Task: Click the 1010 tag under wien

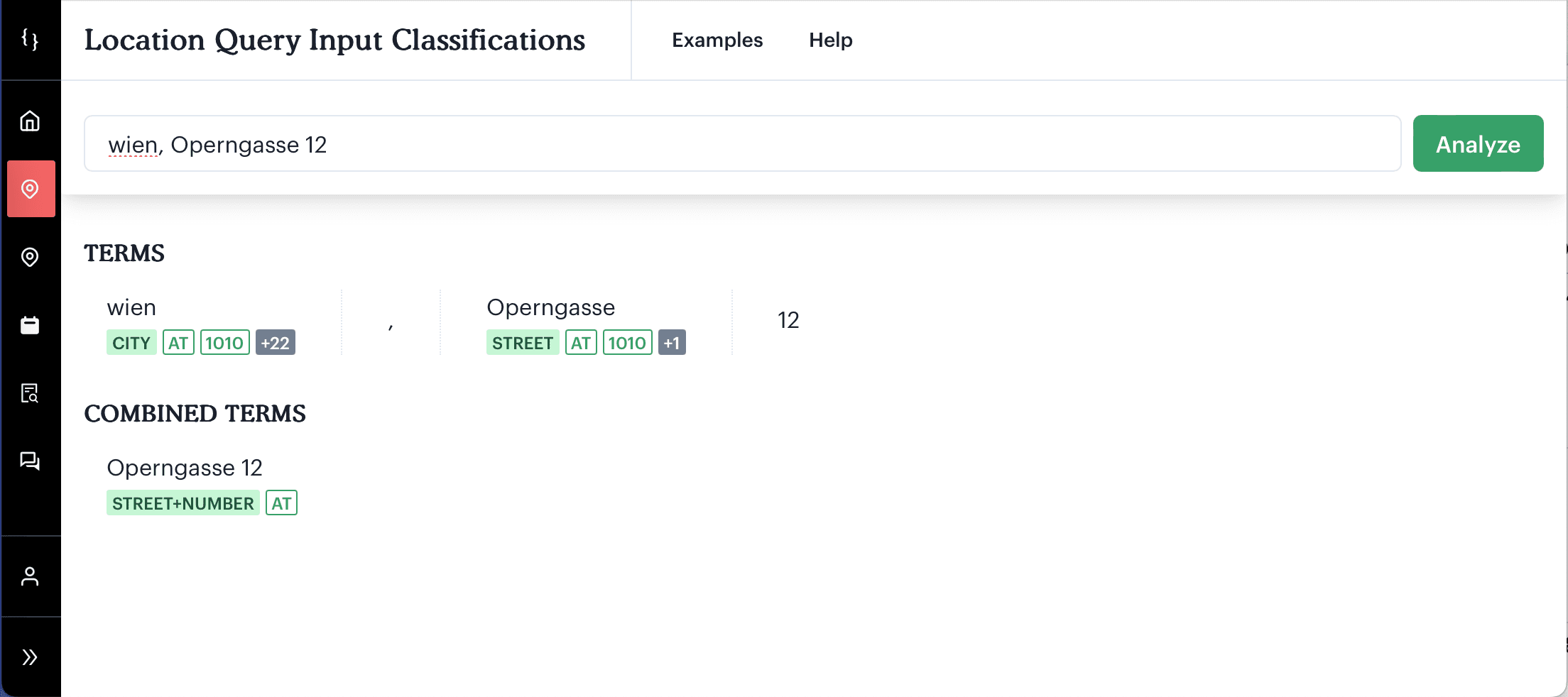Action: click(x=224, y=343)
